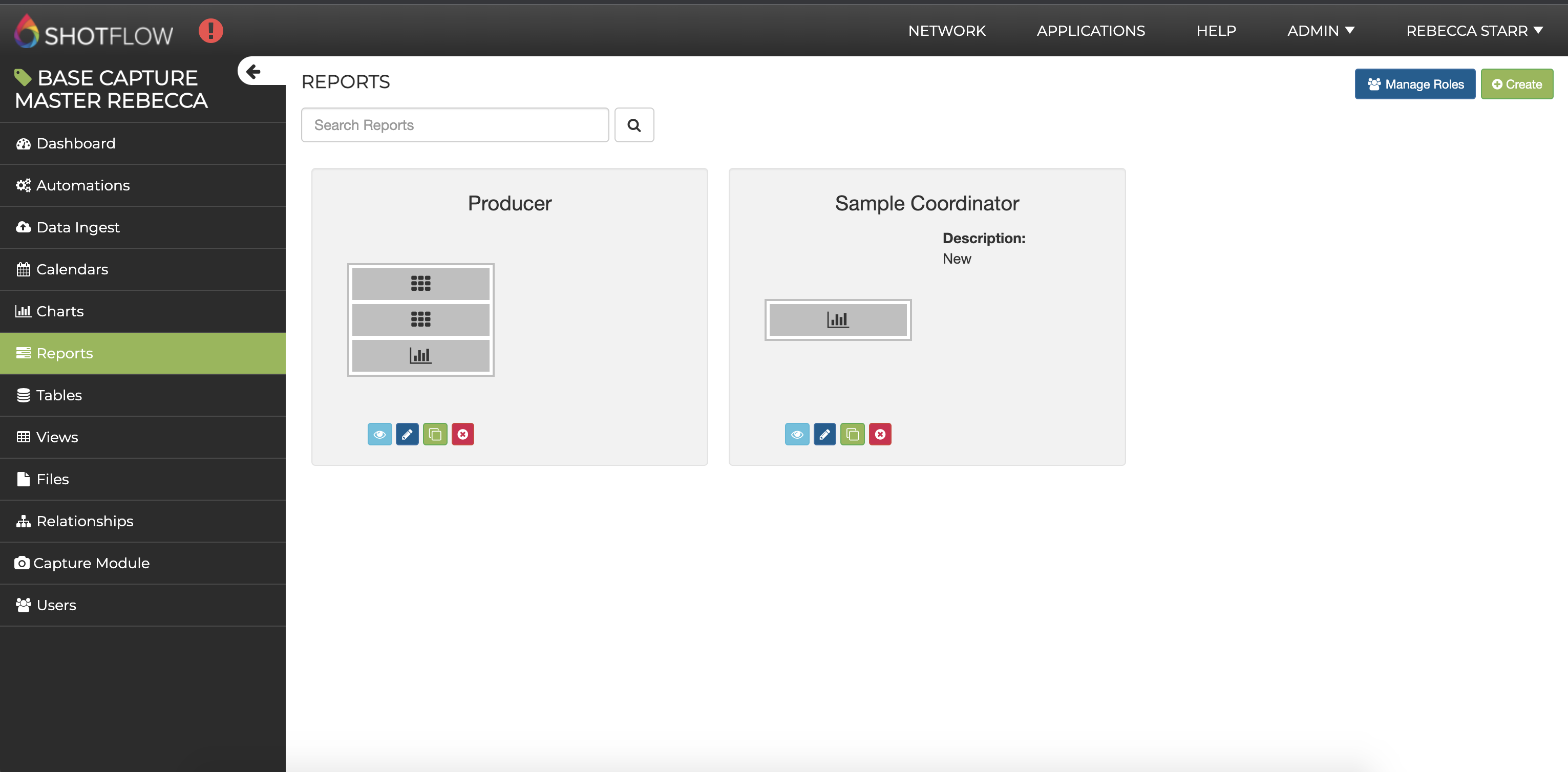Go to Capture Module in sidebar
The width and height of the screenshot is (1568, 772).
[91, 563]
